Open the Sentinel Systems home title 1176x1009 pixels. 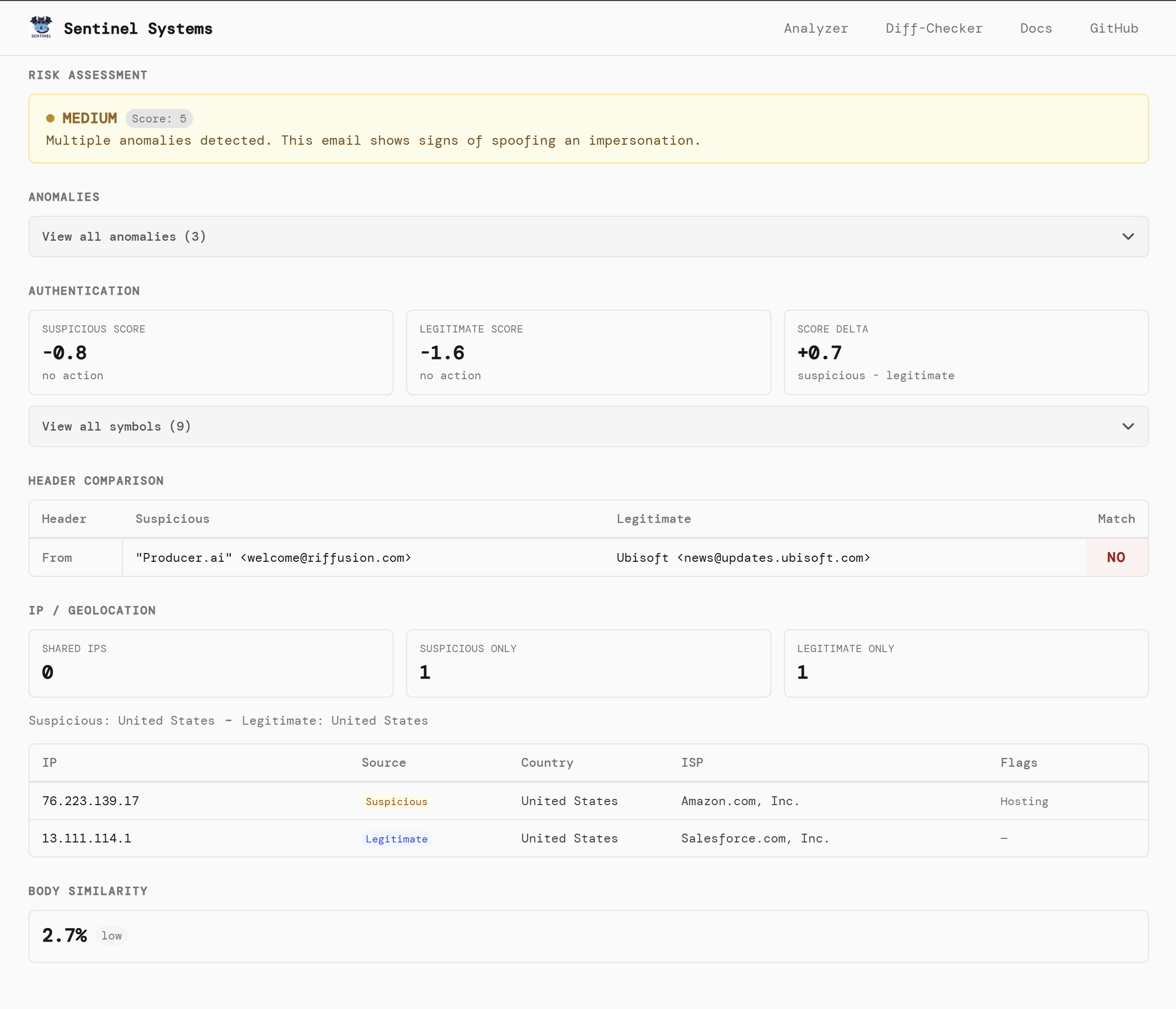pos(138,29)
